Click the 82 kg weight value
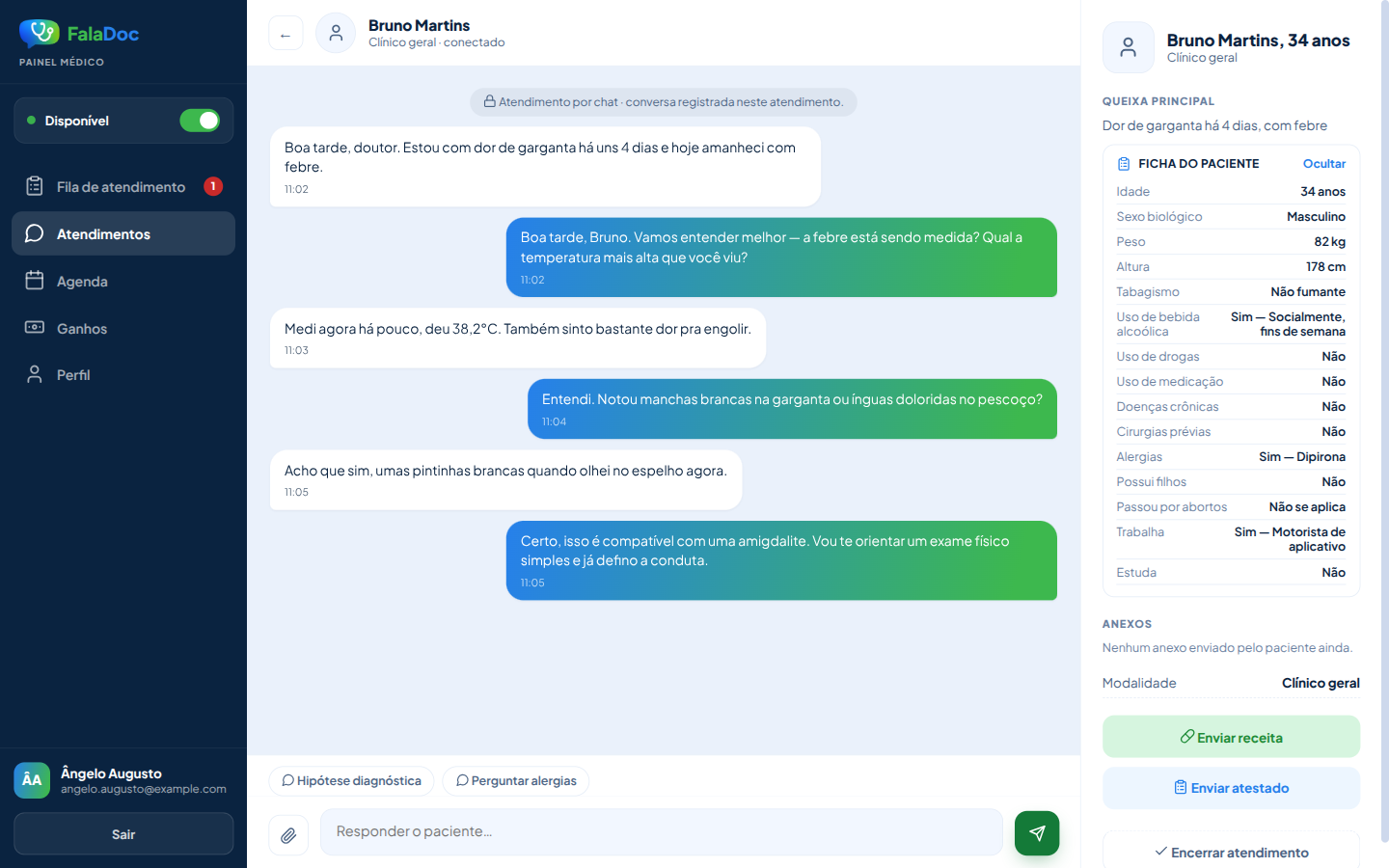1389x868 pixels. coord(1329,242)
